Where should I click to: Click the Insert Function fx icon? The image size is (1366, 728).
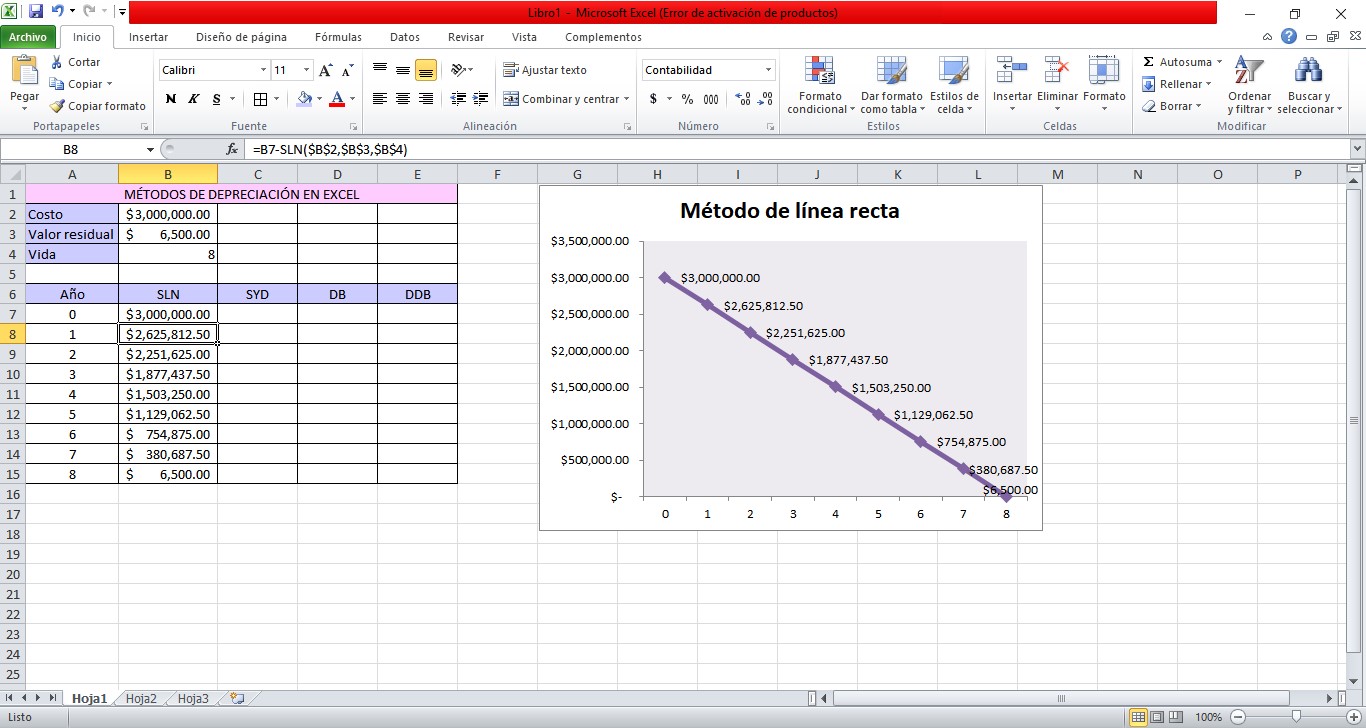pos(232,149)
